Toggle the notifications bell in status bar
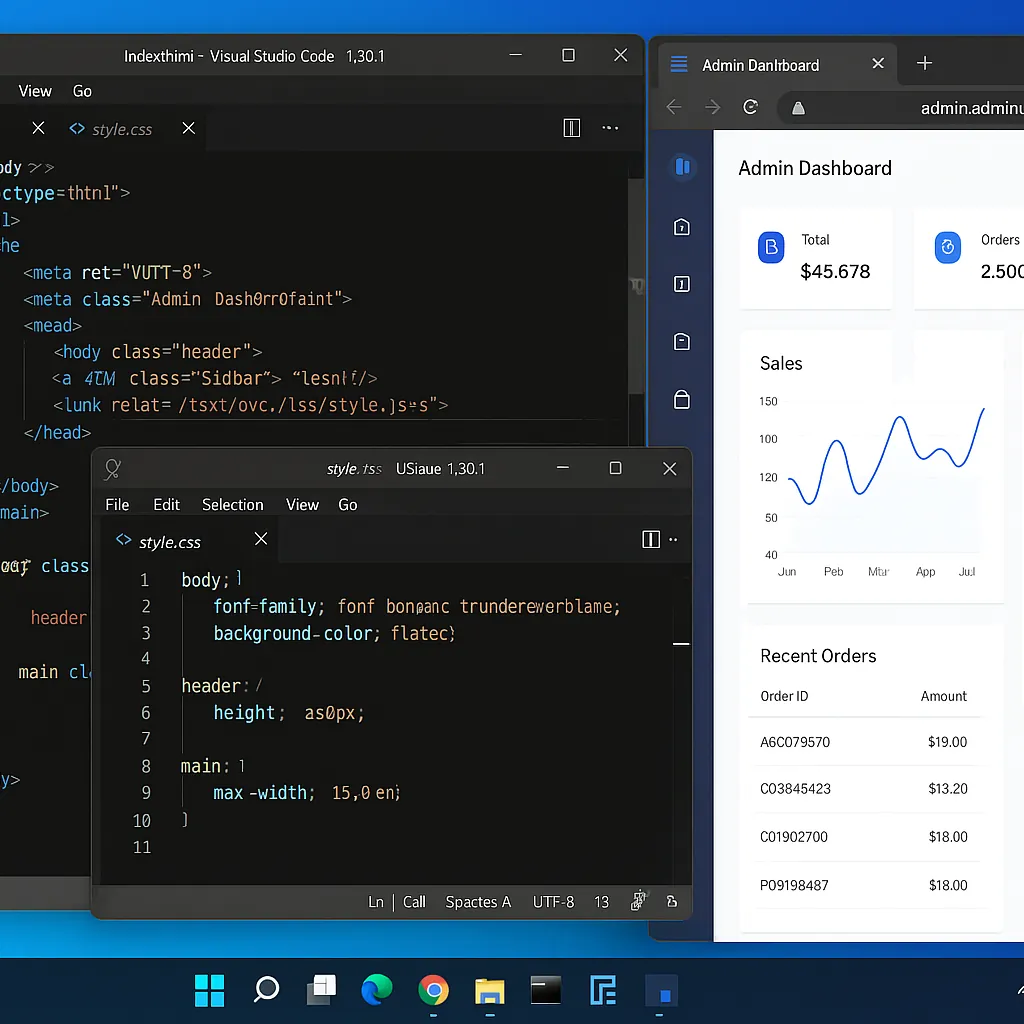Screen dimensions: 1024x1024 pyautogui.click(x=671, y=901)
